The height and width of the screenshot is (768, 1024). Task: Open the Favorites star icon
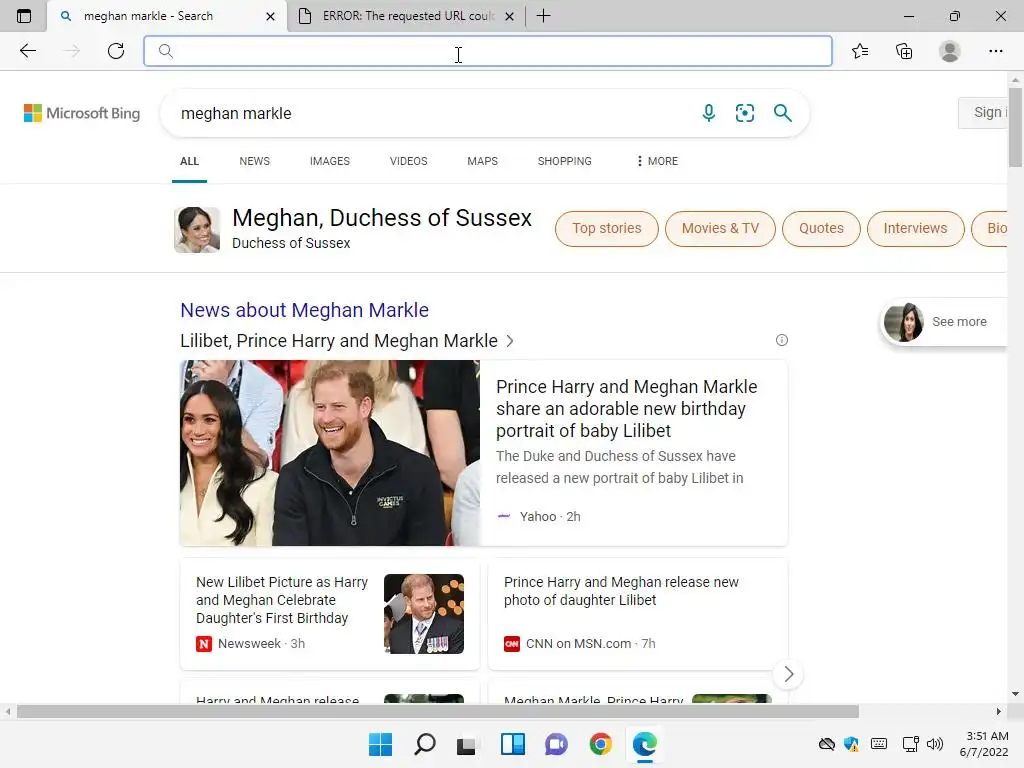point(860,51)
